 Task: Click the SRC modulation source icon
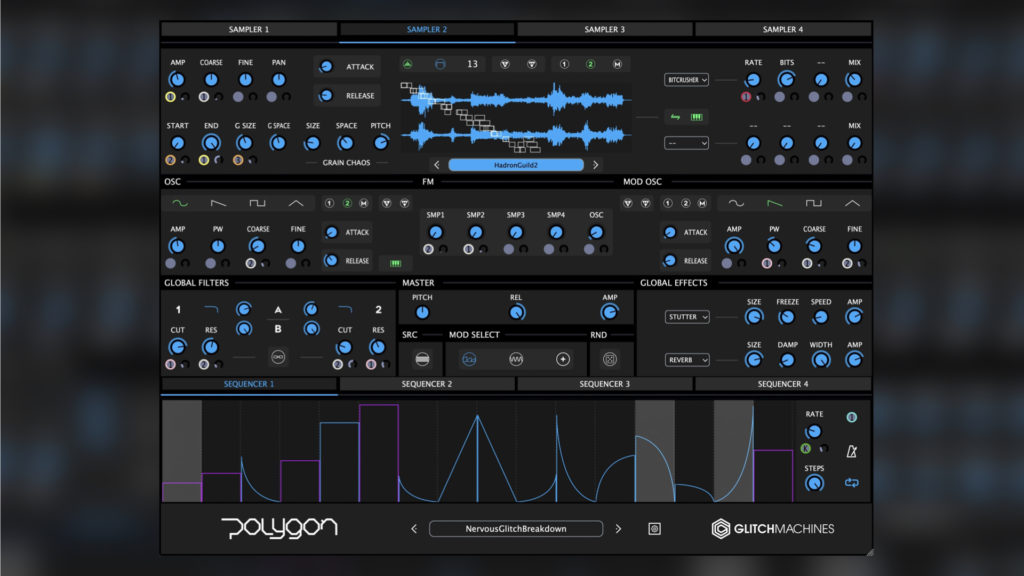coord(422,359)
